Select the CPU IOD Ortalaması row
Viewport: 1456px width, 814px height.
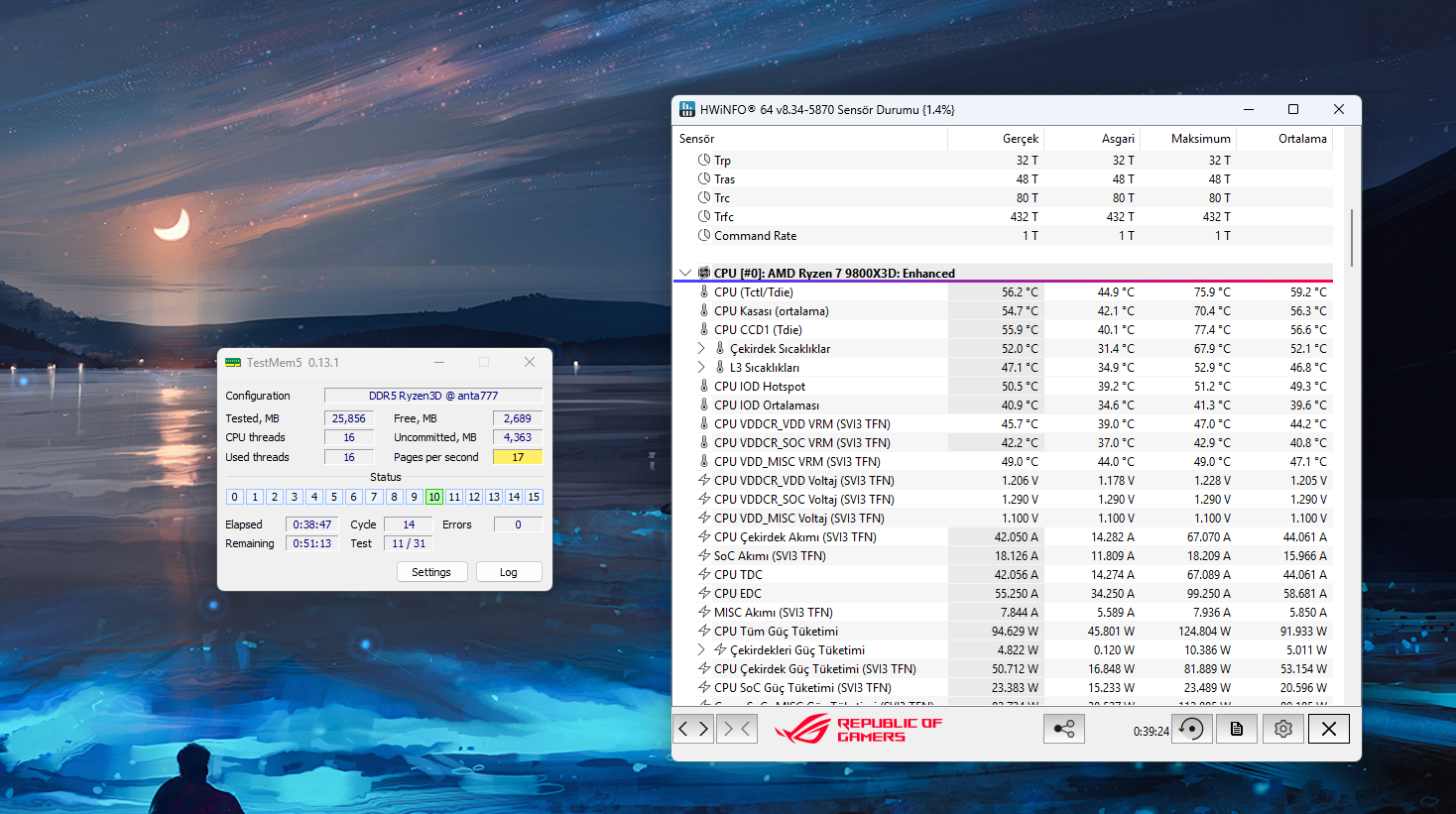[1004, 405]
